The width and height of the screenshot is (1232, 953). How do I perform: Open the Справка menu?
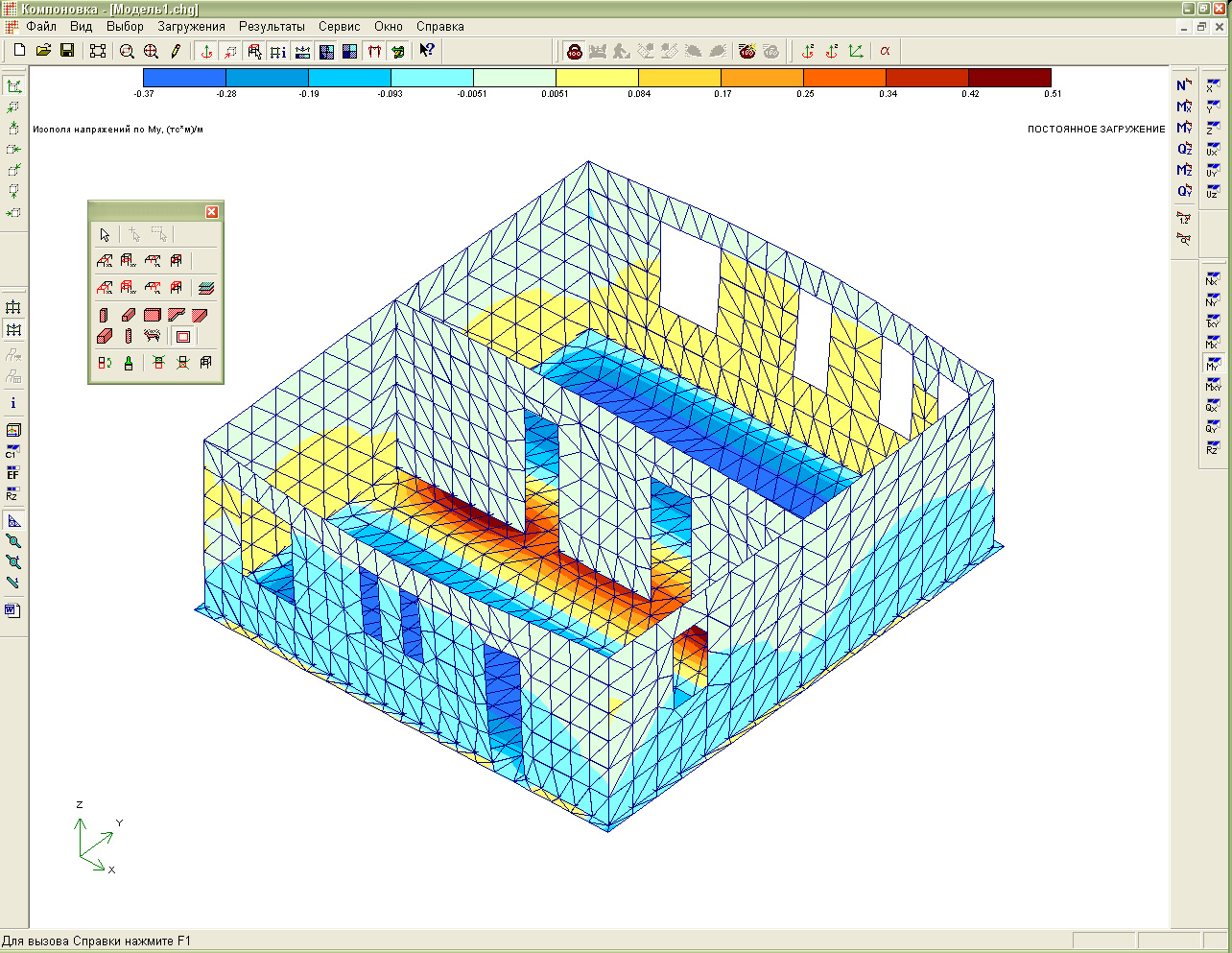click(440, 27)
